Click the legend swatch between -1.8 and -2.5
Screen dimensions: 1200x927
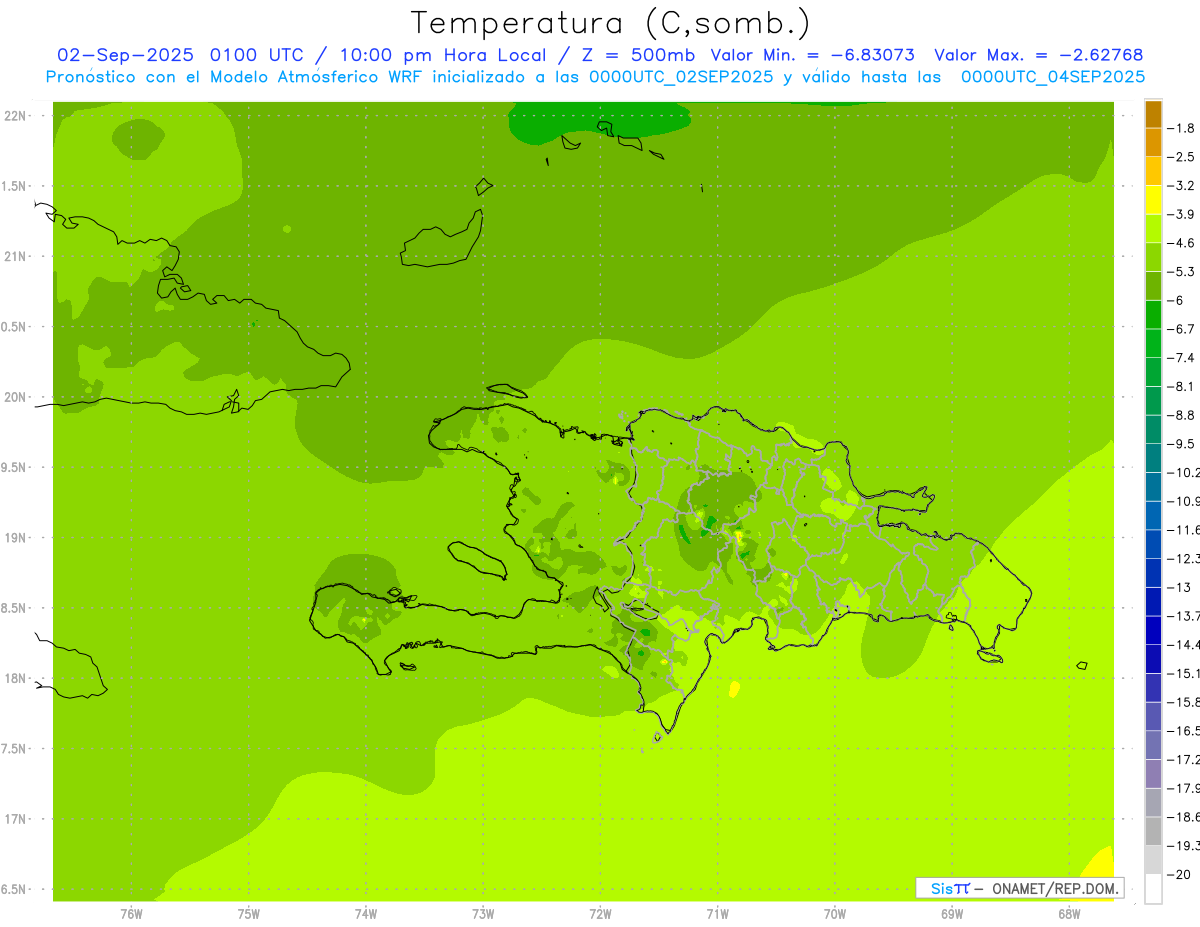pos(1153,142)
